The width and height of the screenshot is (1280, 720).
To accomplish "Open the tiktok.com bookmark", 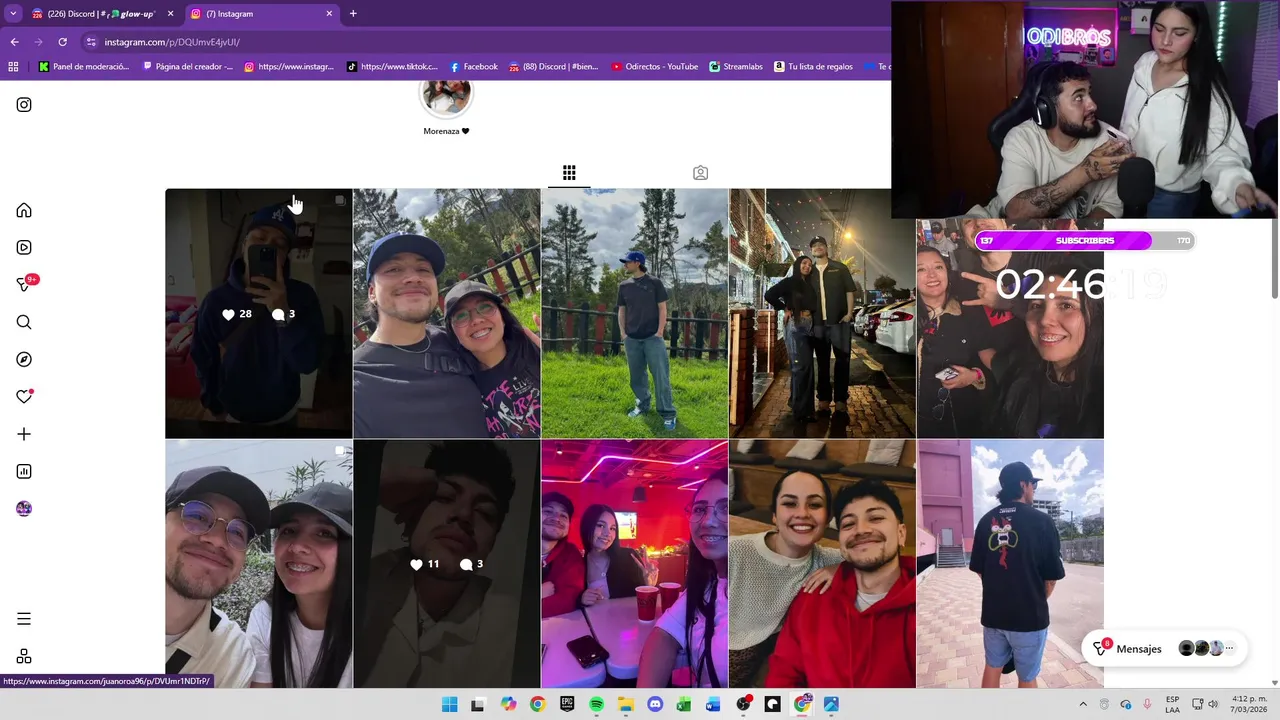I will (x=392, y=67).
